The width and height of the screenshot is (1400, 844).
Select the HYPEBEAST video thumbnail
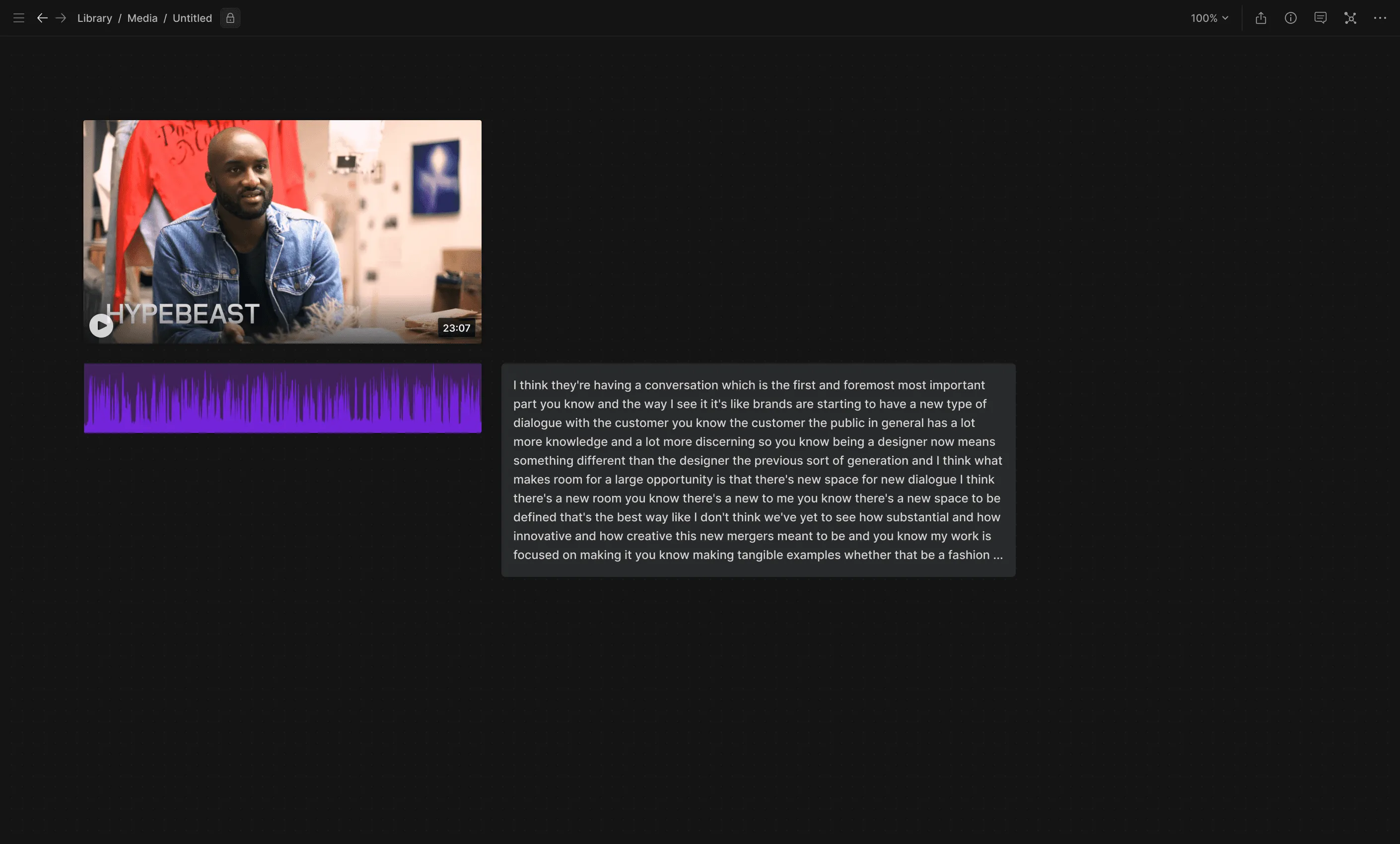point(282,231)
